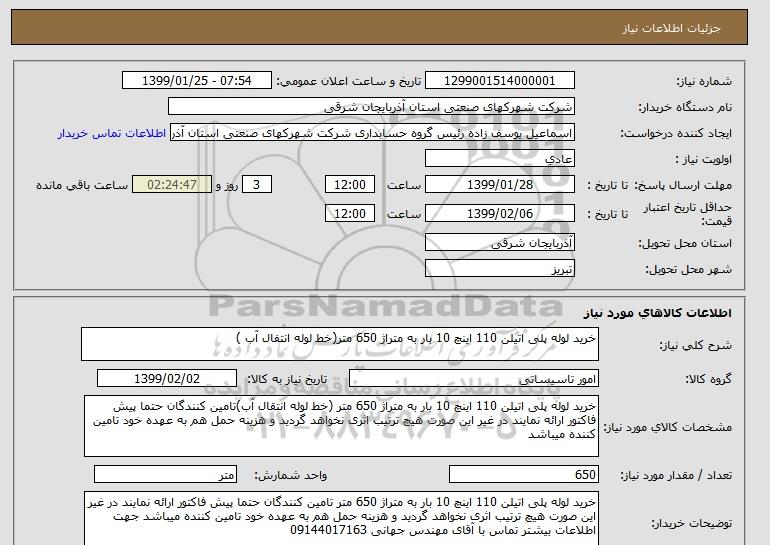Click the label ایجاد کننده درخواست

(x=676, y=134)
